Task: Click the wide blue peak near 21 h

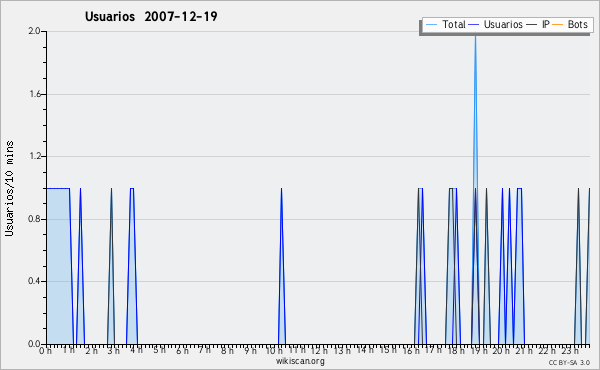Action: 519,266
